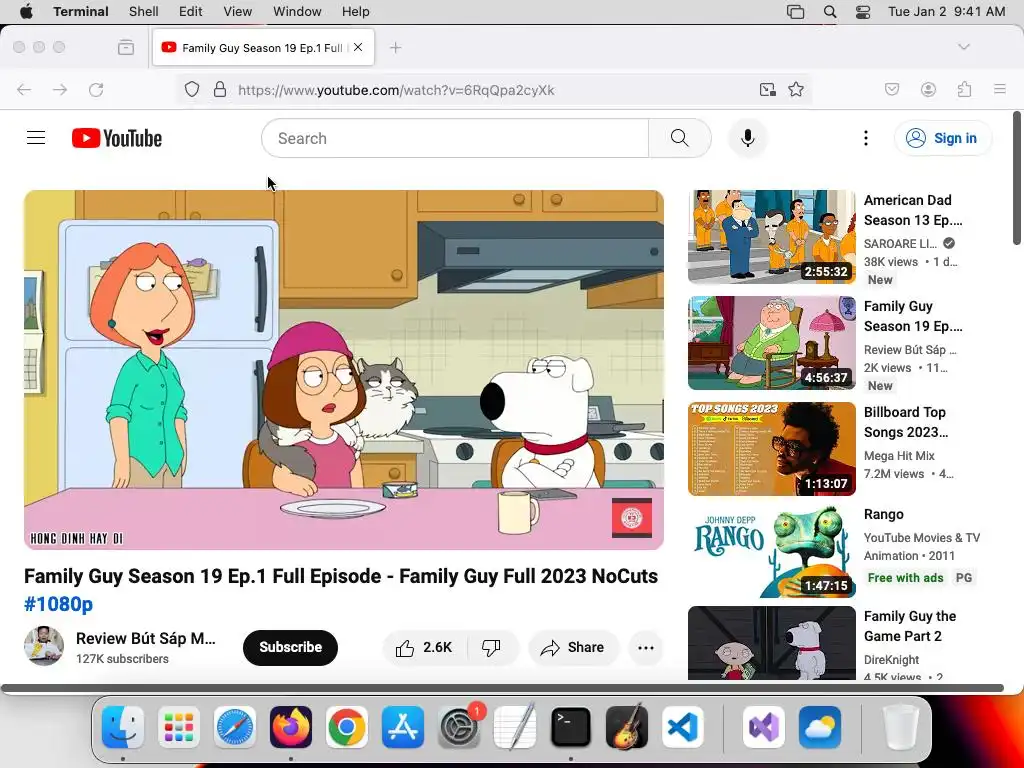The height and width of the screenshot is (768, 1024).
Task: Go forward in Firefox
Action: (60, 89)
